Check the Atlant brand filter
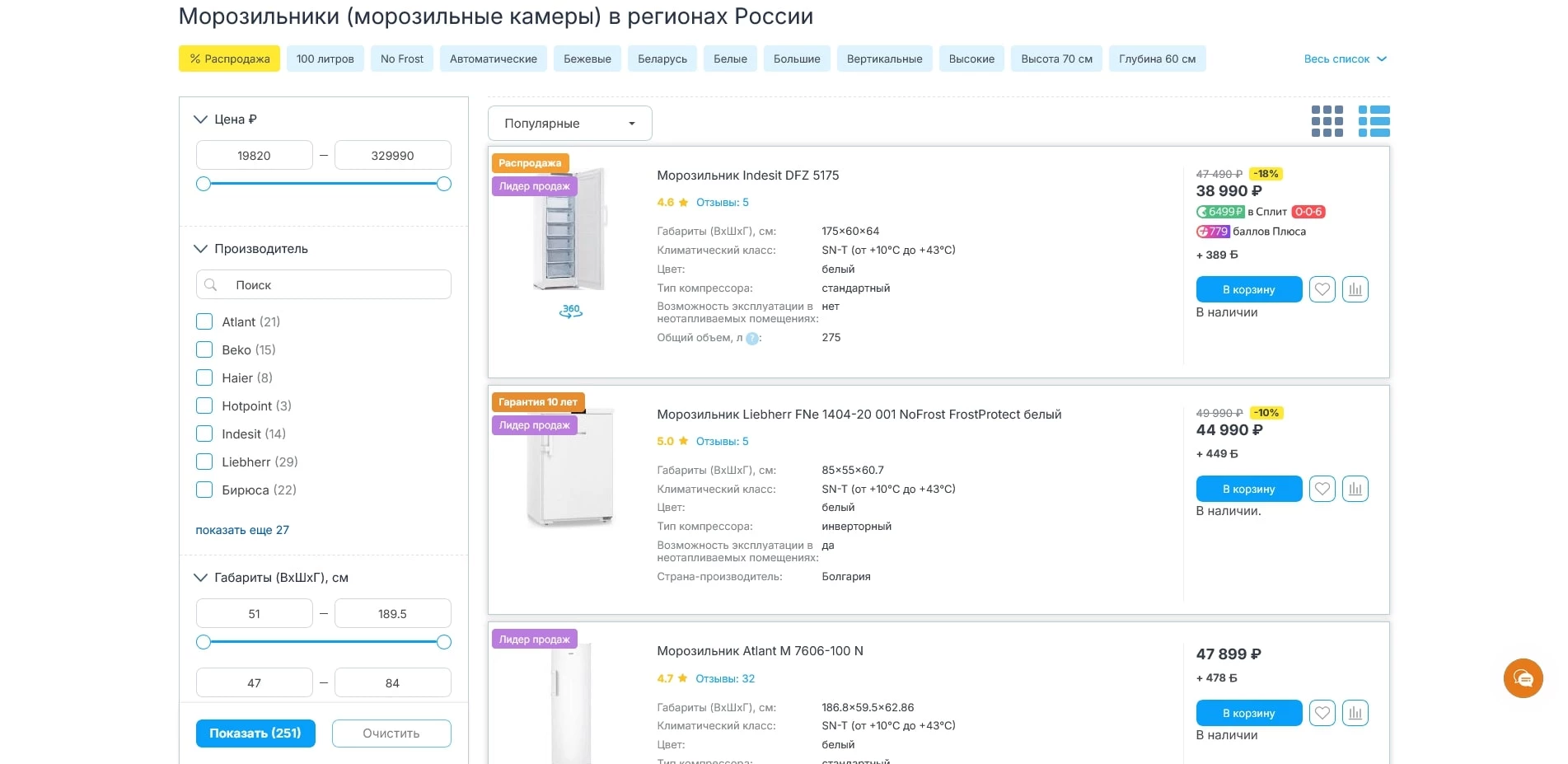Image resolution: width=1568 pixels, height=764 pixels. [x=204, y=321]
